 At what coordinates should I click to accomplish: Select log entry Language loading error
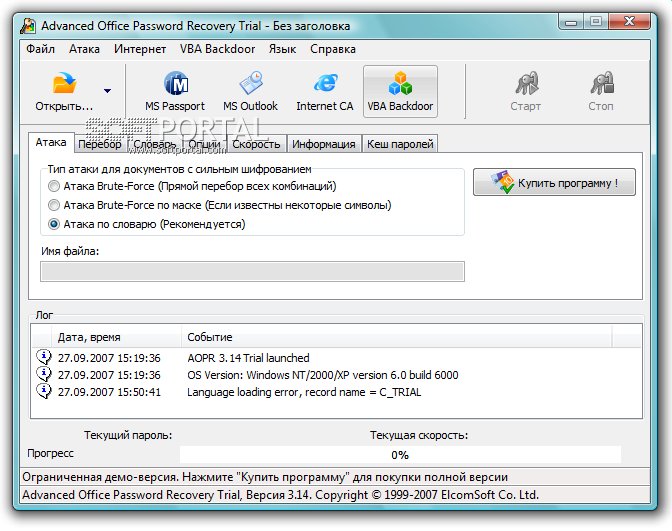(304, 392)
